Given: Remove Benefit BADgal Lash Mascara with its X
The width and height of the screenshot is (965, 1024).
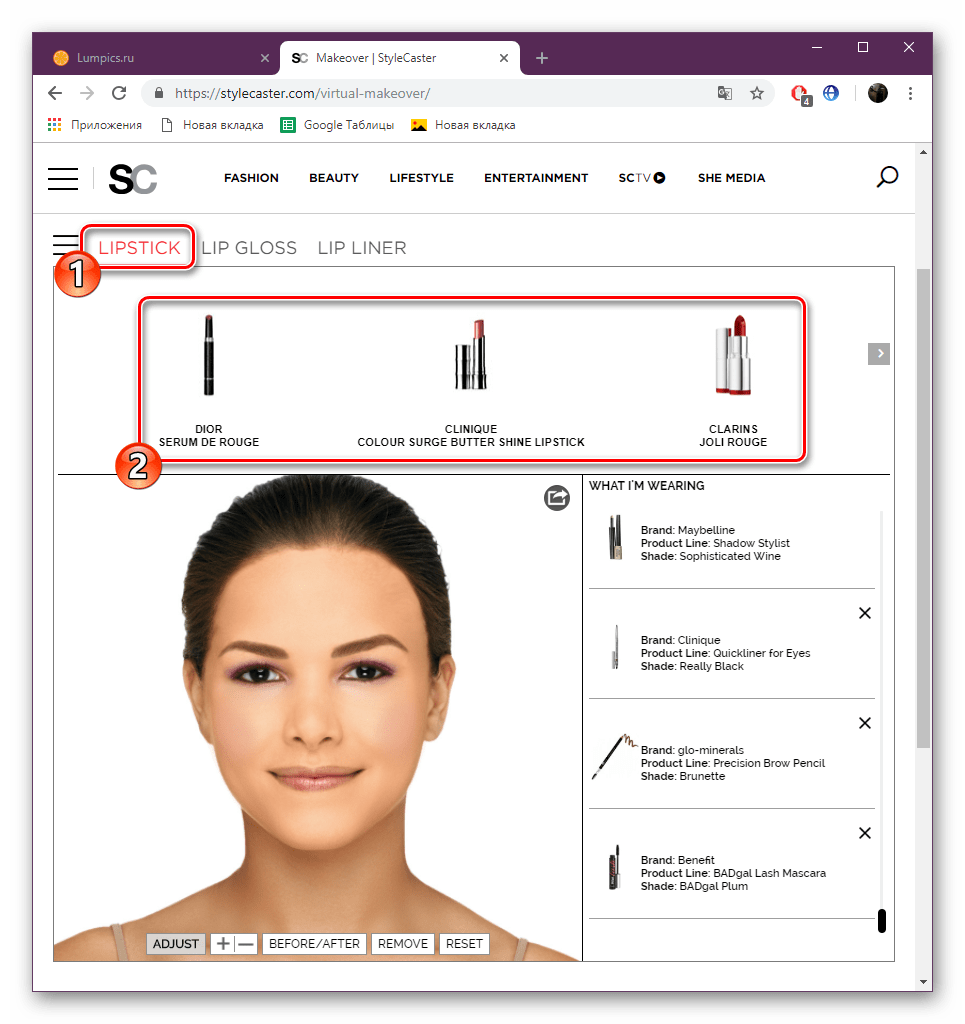Looking at the screenshot, I should click(864, 832).
